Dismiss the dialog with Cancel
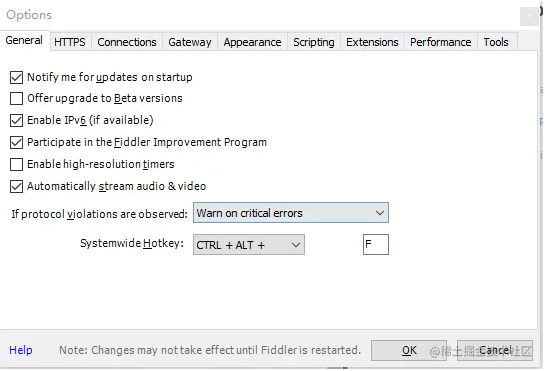 (495, 350)
